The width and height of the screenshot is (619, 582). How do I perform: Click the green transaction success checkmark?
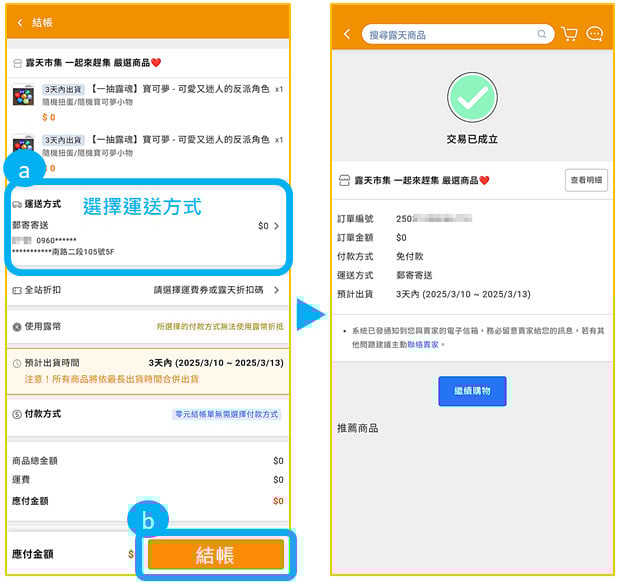(472, 96)
